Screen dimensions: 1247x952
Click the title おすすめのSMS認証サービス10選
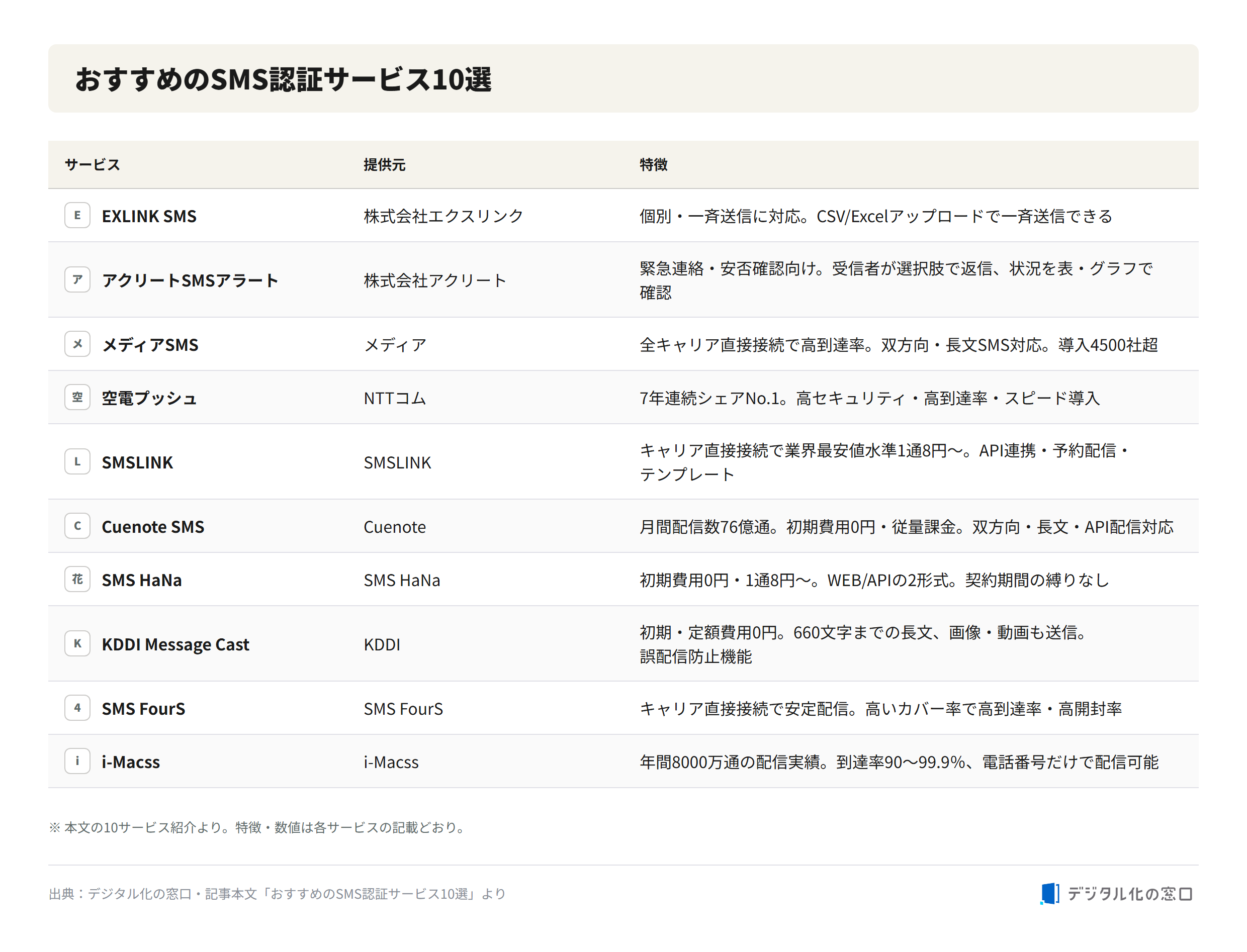pyautogui.click(x=284, y=79)
